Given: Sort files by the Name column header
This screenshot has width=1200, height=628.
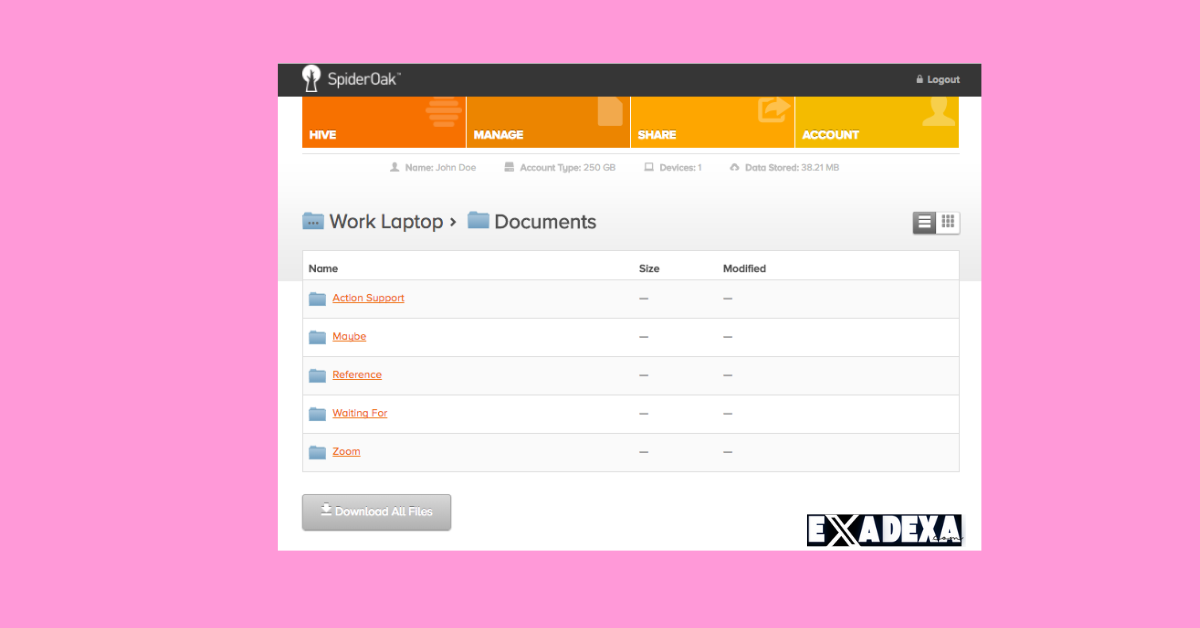Looking at the screenshot, I should click(x=323, y=268).
